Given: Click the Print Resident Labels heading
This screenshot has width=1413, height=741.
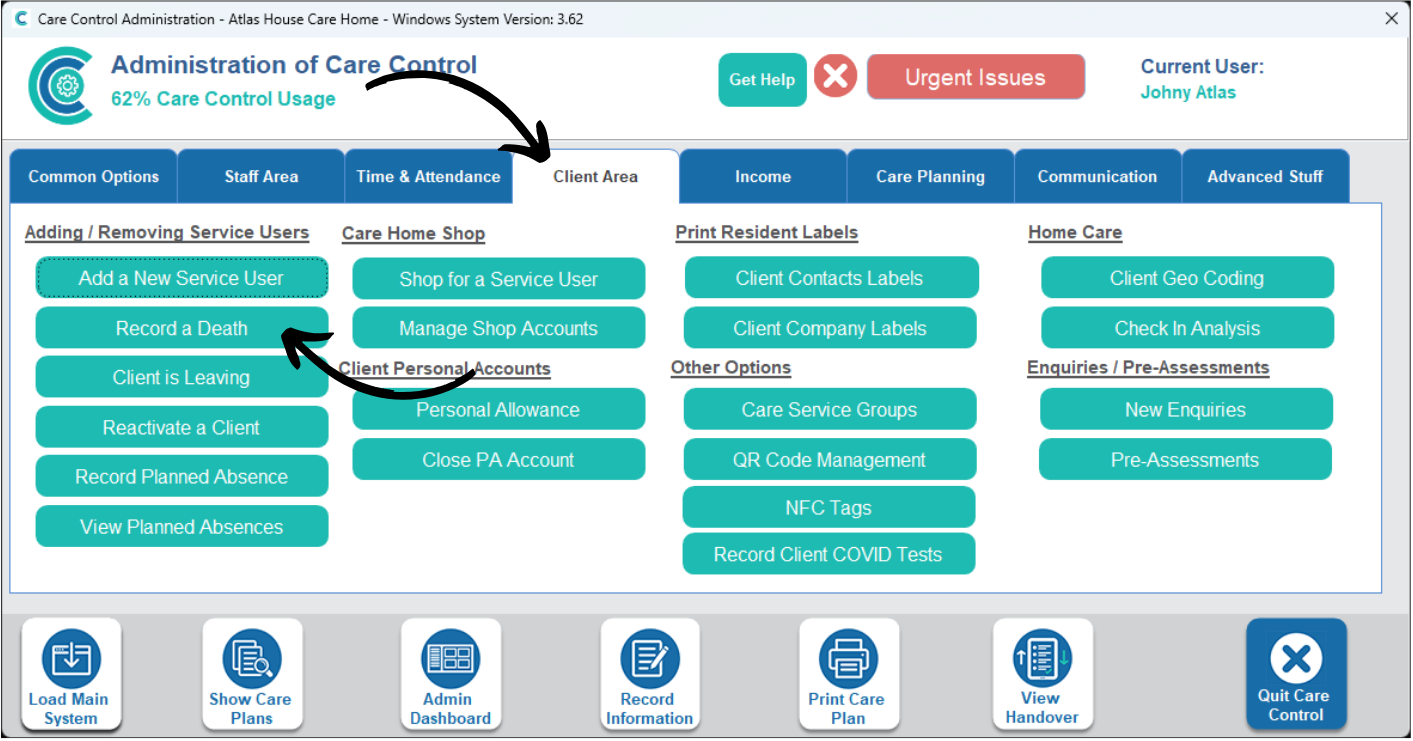Looking at the screenshot, I should click(767, 232).
